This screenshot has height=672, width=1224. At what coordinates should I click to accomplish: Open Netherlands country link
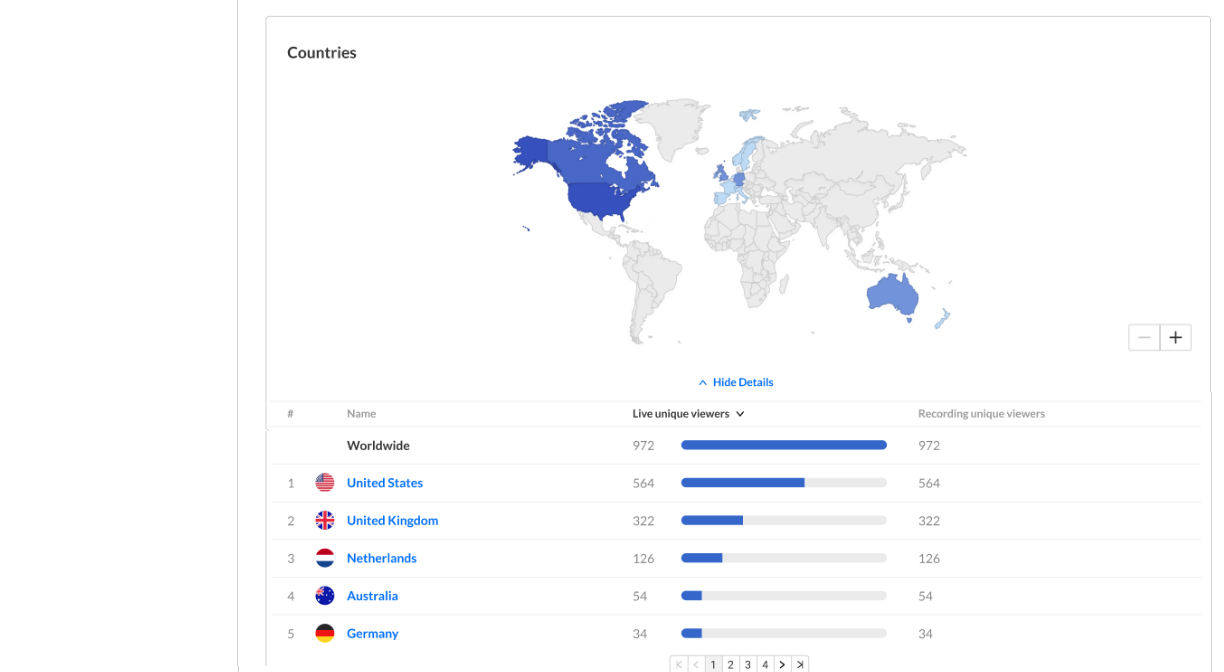[x=381, y=558]
